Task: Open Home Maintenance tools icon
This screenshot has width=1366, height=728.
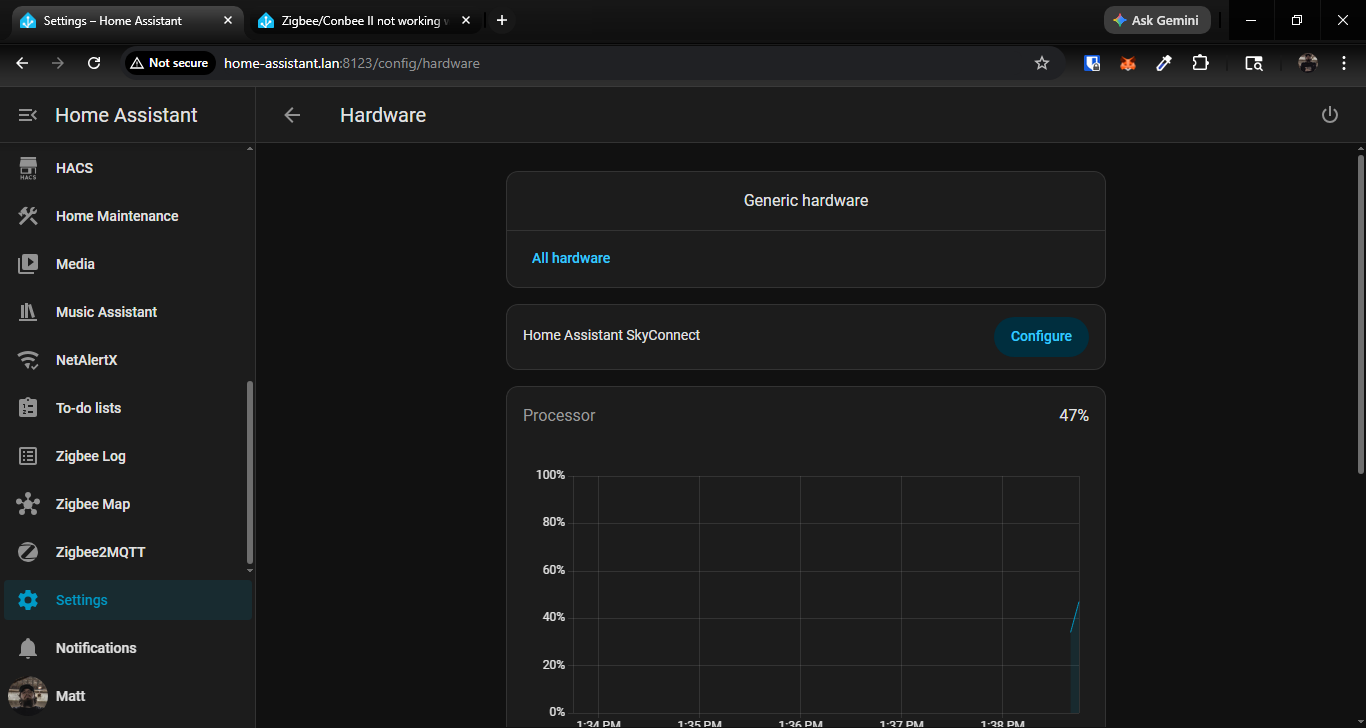Action: point(28,216)
